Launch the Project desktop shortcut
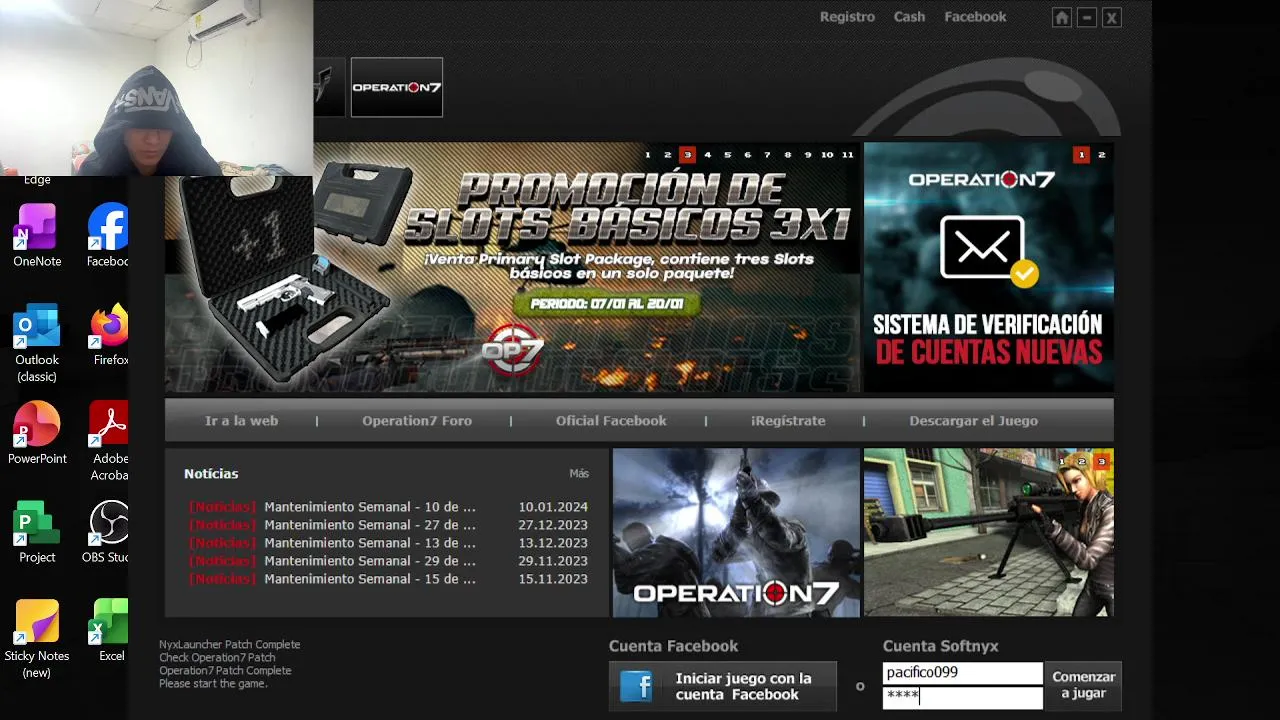The image size is (1280, 720). (x=37, y=532)
